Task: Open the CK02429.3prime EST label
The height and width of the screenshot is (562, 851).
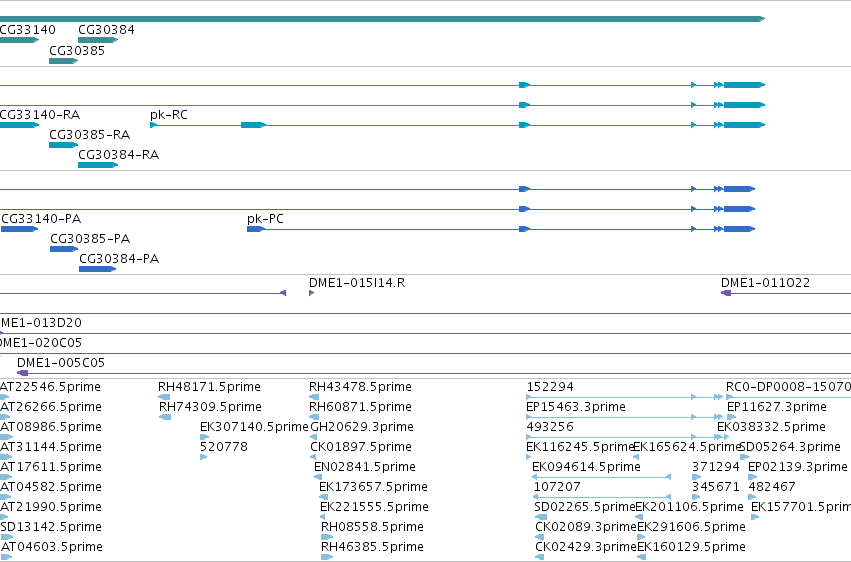Action: pyautogui.click(x=586, y=547)
